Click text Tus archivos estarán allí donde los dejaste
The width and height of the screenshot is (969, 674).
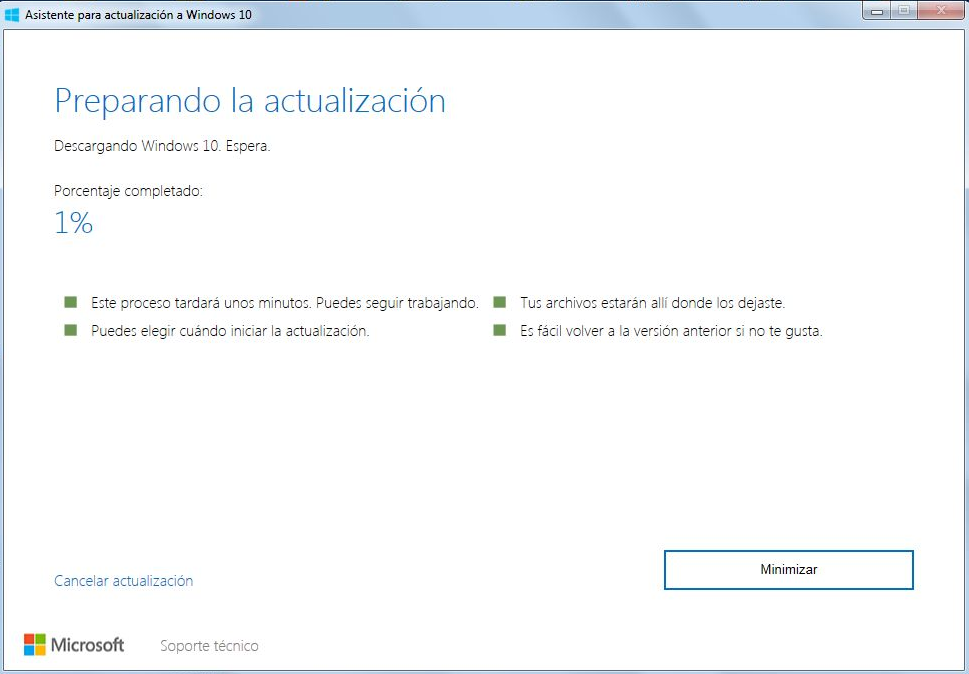coord(653,303)
